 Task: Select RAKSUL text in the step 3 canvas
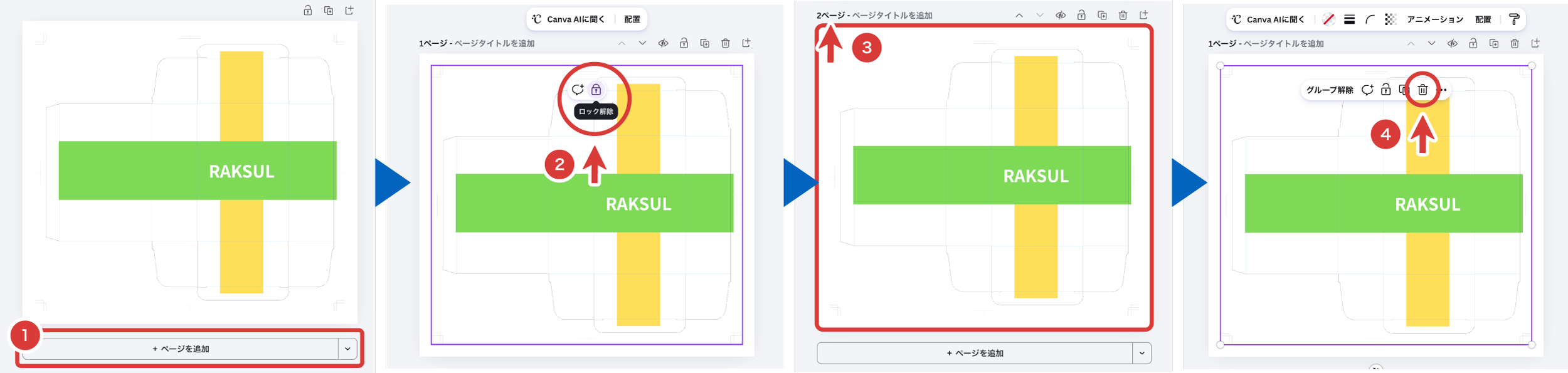(1036, 176)
